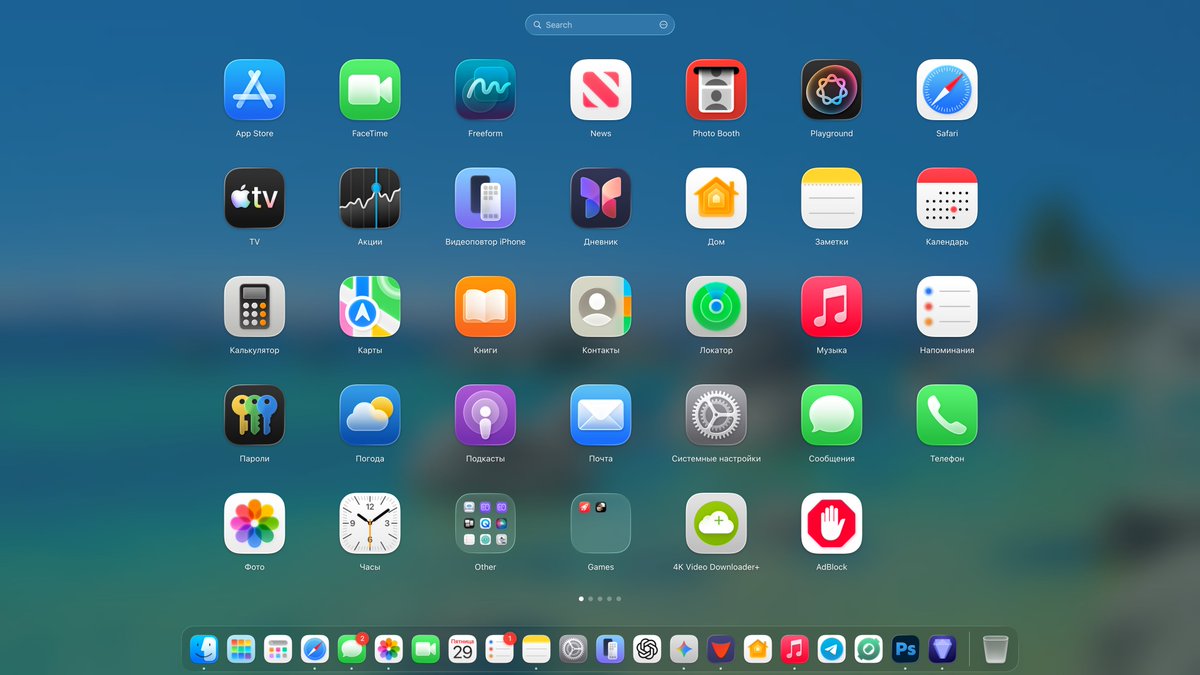Viewport: 1200px width, 675px height.
Task: Click the purple gem icon in the Dock
Action: (x=942, y=649)
